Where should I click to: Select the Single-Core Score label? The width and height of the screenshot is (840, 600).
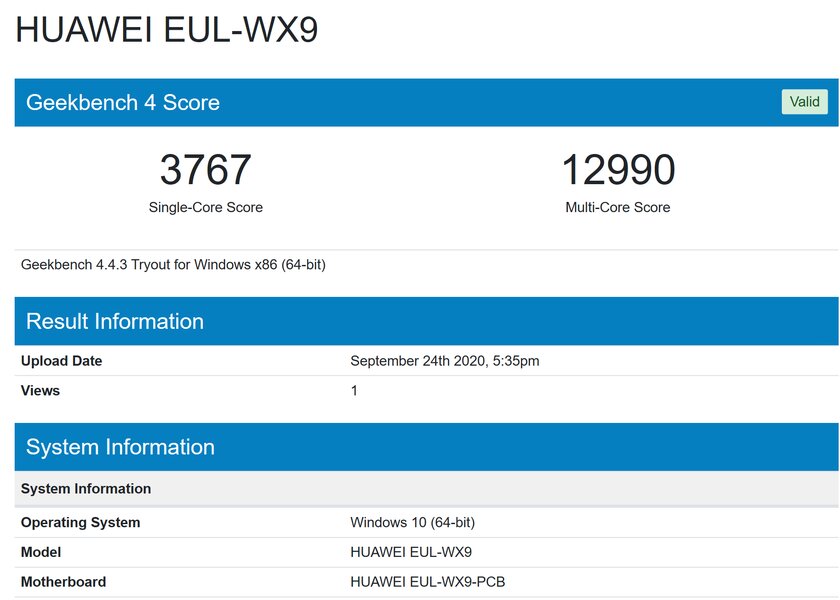(206, 207)
